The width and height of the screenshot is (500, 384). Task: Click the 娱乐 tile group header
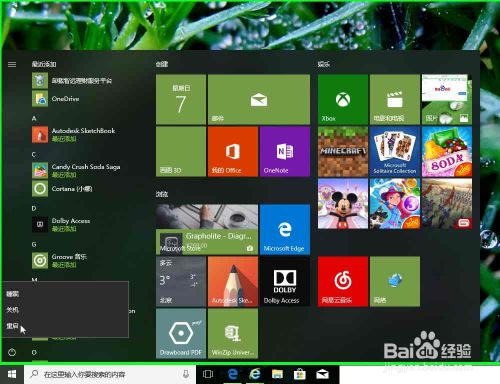point(324,64)
